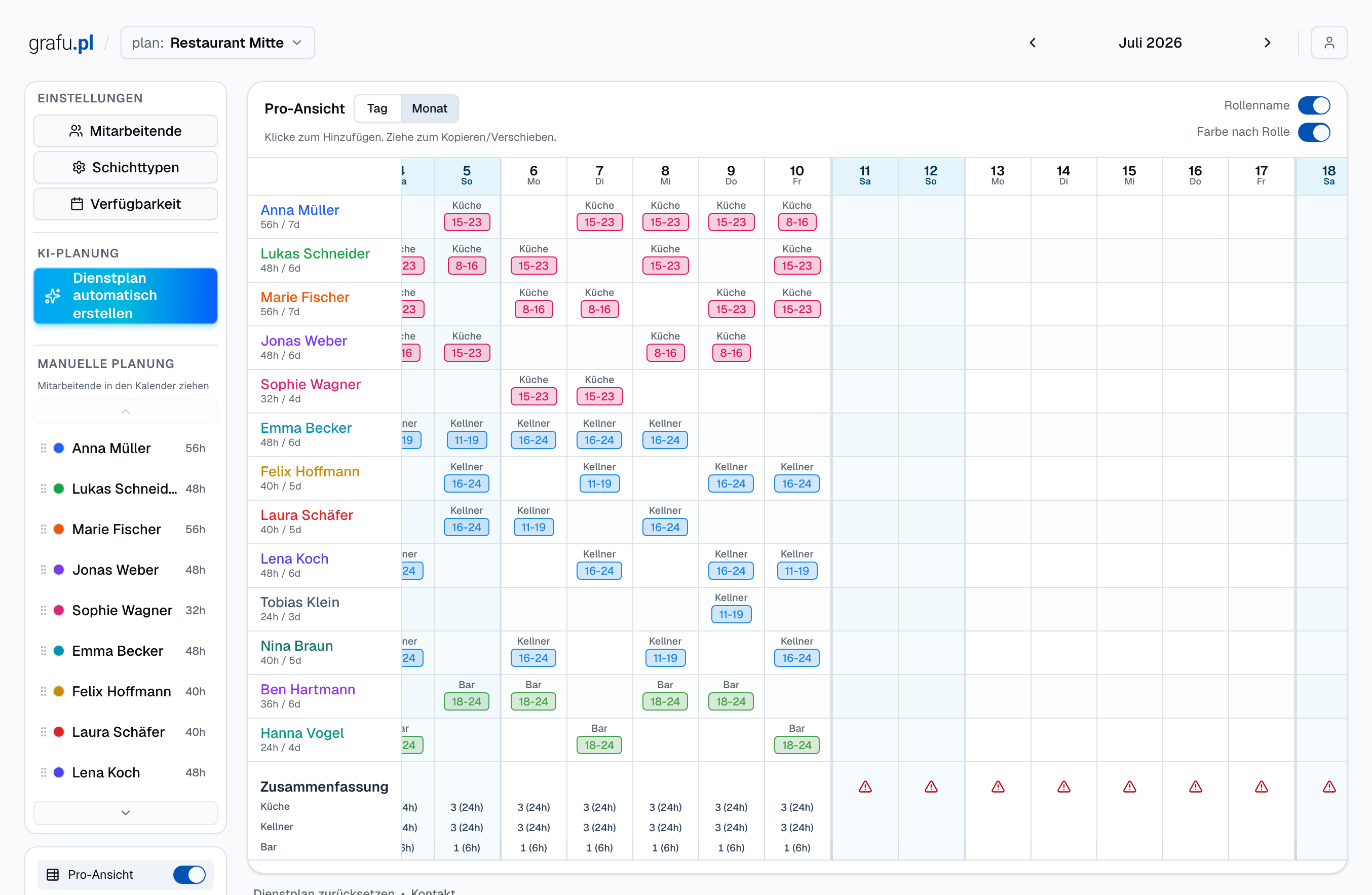
Task: Select Nina Braun's 11-19 Kellner shift on day 8
Action: tap(665, 658)
